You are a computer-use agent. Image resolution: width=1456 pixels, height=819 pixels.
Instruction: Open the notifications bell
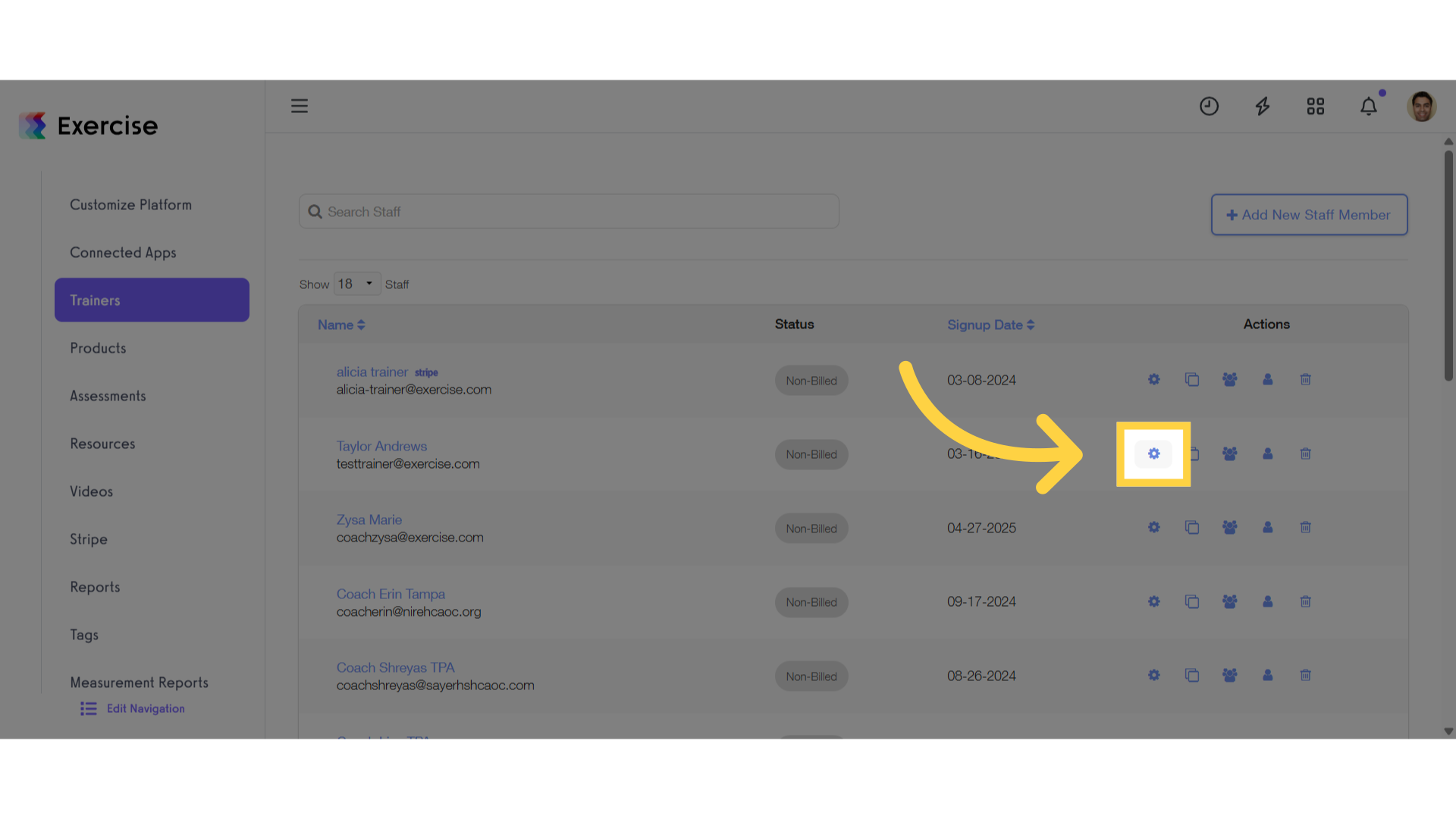coord(1368,106)
